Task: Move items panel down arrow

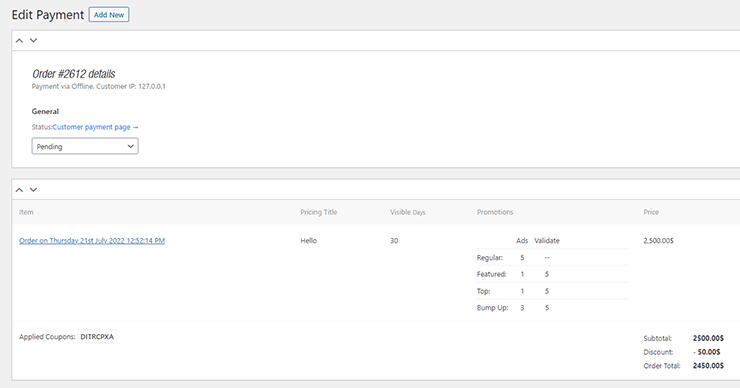Action: tap(34, 190)
